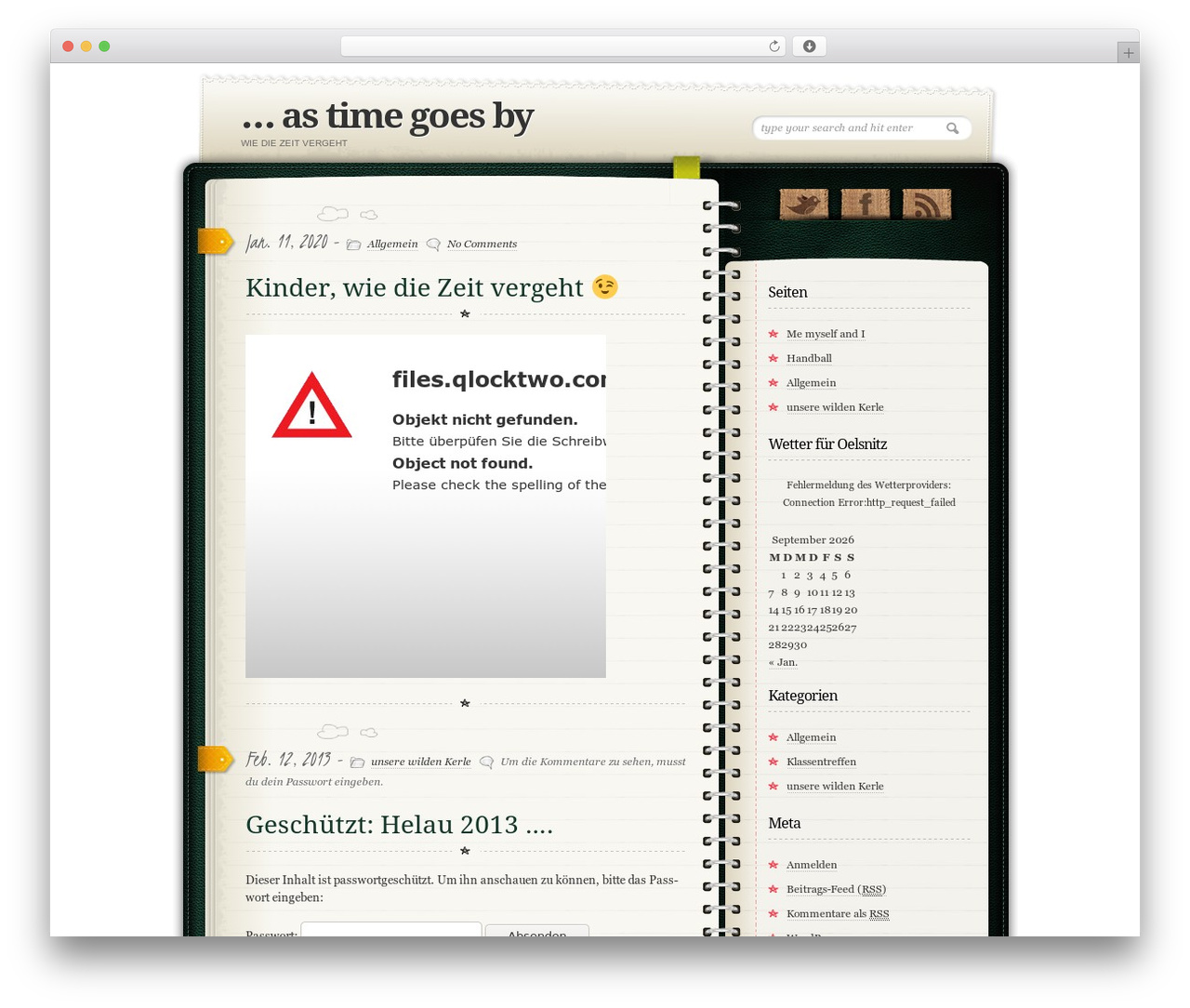Open the 'Handball' page link
The image size is (1190, 1008).
point(809,358)
